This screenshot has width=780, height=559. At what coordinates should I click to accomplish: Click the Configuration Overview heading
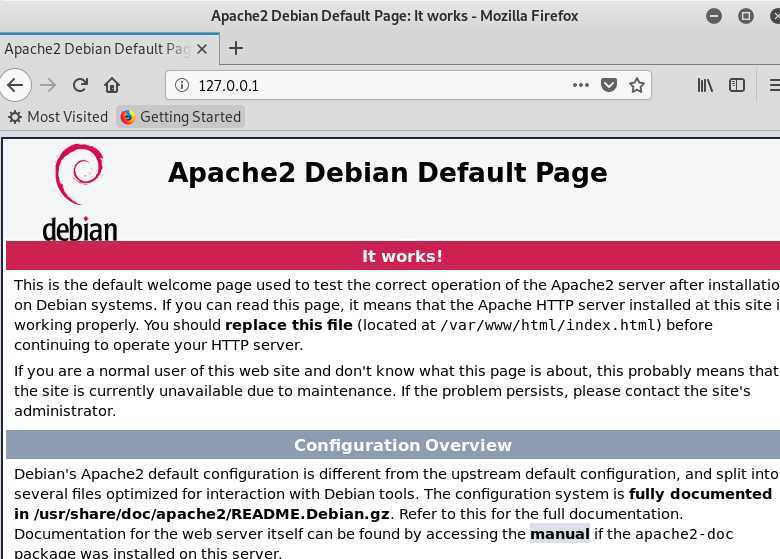402,445
